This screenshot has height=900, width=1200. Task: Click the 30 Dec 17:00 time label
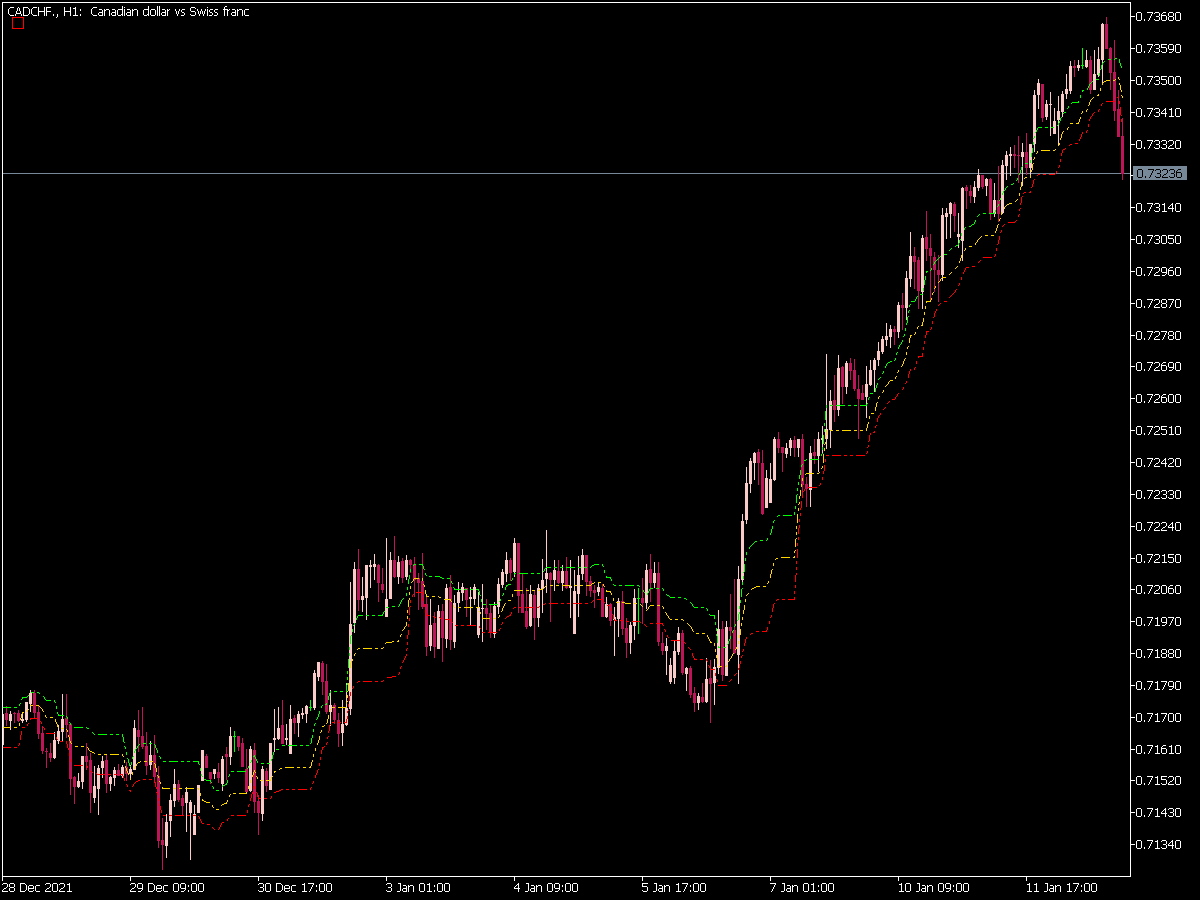(x=295, y=888)
